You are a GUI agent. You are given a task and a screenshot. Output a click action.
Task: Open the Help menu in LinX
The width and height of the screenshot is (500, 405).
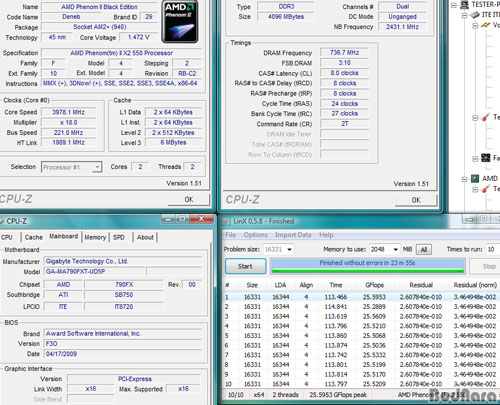click(x=326, y=235)
